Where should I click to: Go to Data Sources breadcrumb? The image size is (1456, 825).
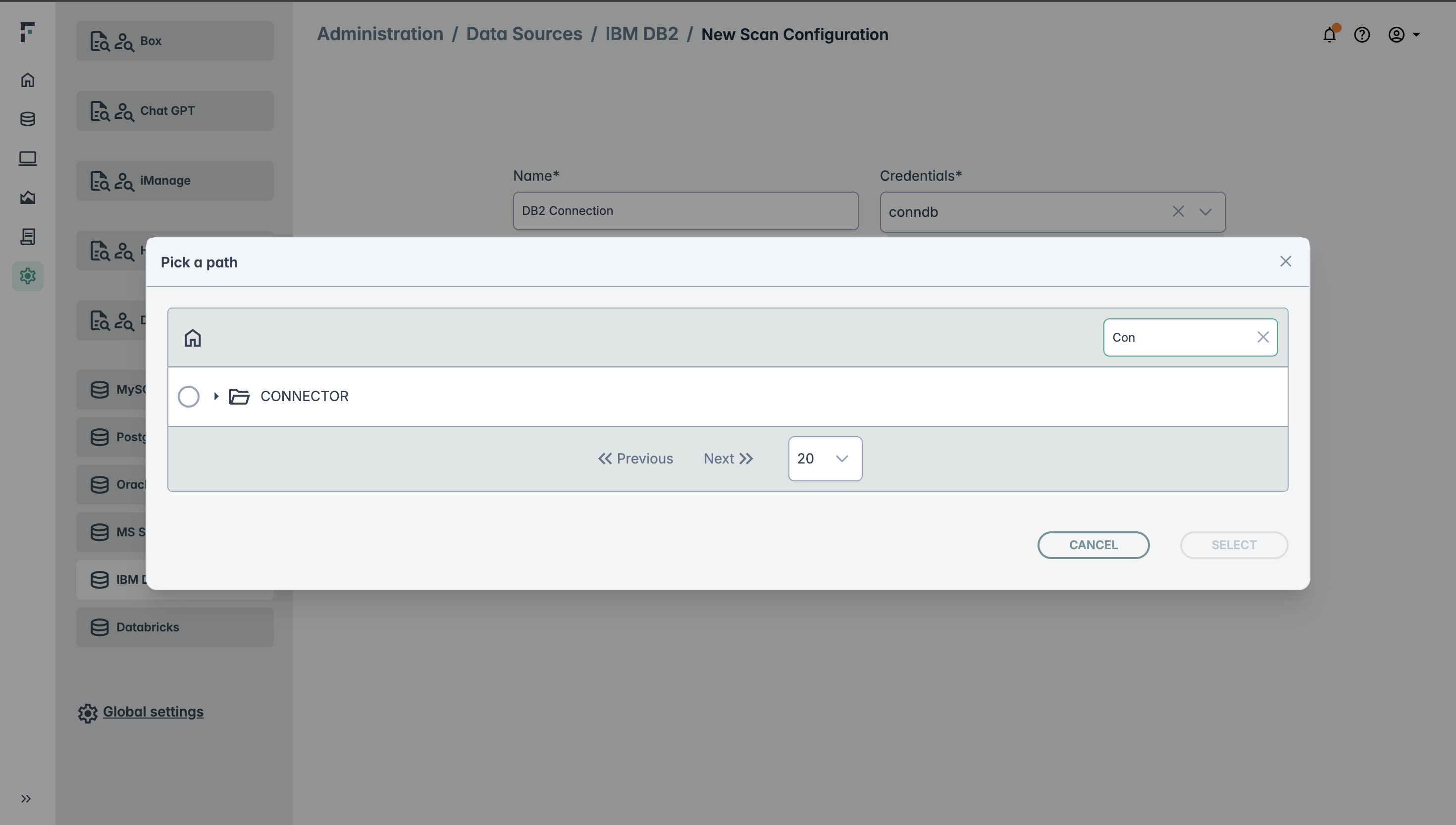[523, 34]
